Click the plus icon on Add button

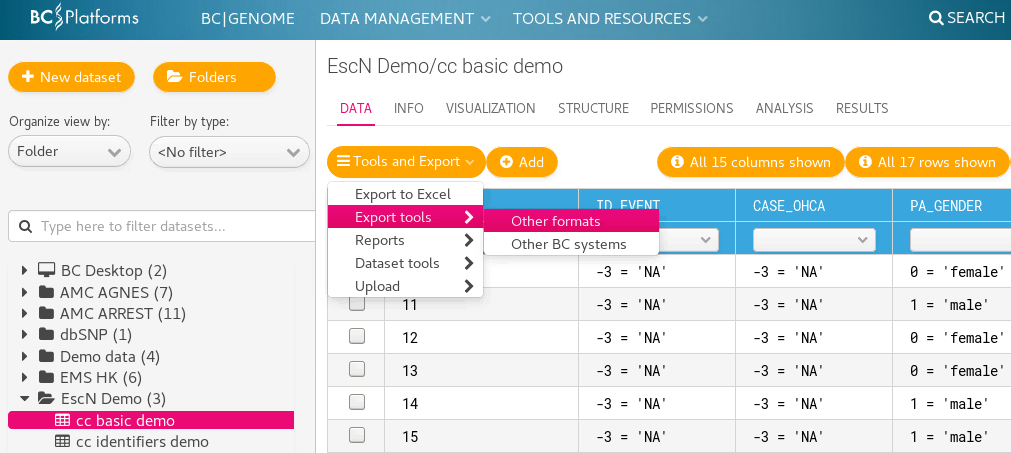point(506,162)
